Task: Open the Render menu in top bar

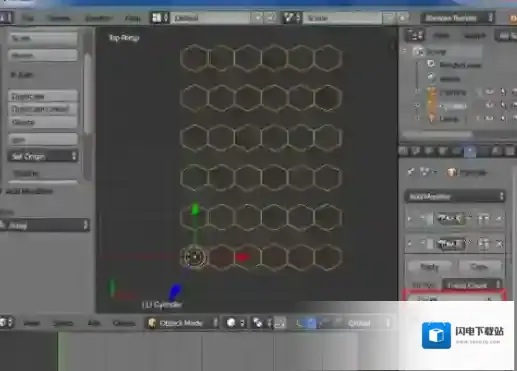Action: [x=59, y=18]
